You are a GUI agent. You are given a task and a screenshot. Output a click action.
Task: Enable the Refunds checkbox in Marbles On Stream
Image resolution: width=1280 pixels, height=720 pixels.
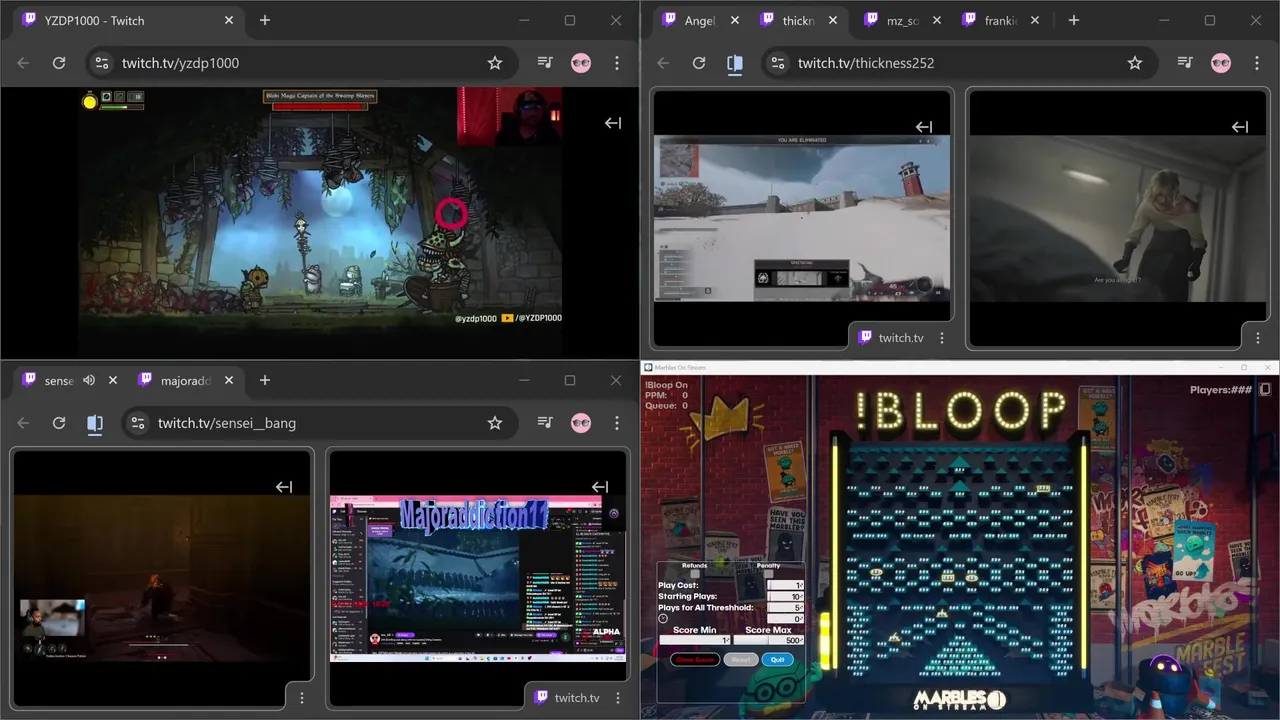(695, 574)
